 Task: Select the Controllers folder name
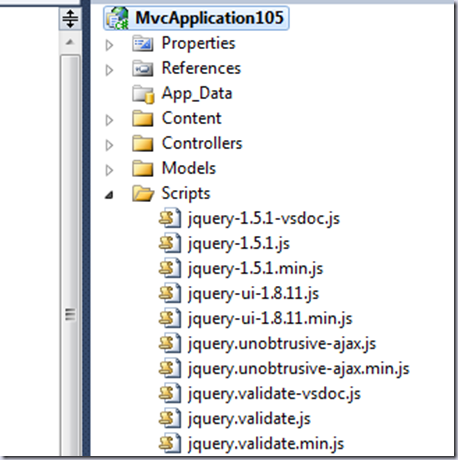202,143
